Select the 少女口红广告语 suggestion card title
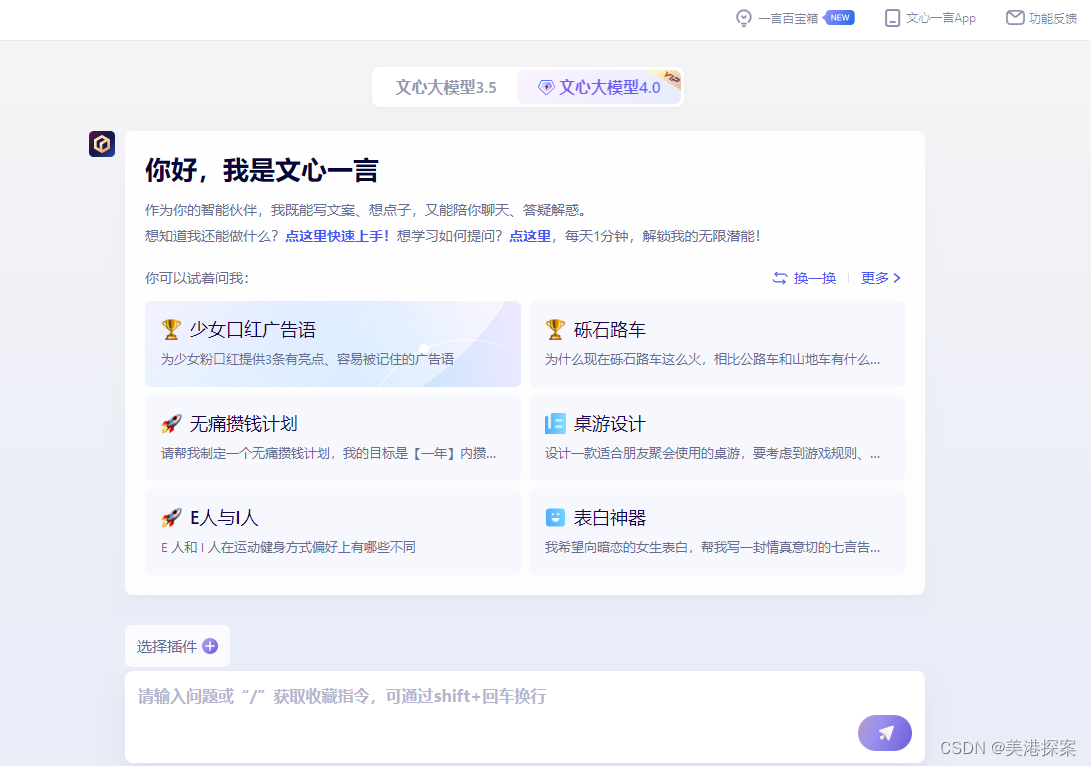This screenshot has width=1091, height=766. click(253, 329)
